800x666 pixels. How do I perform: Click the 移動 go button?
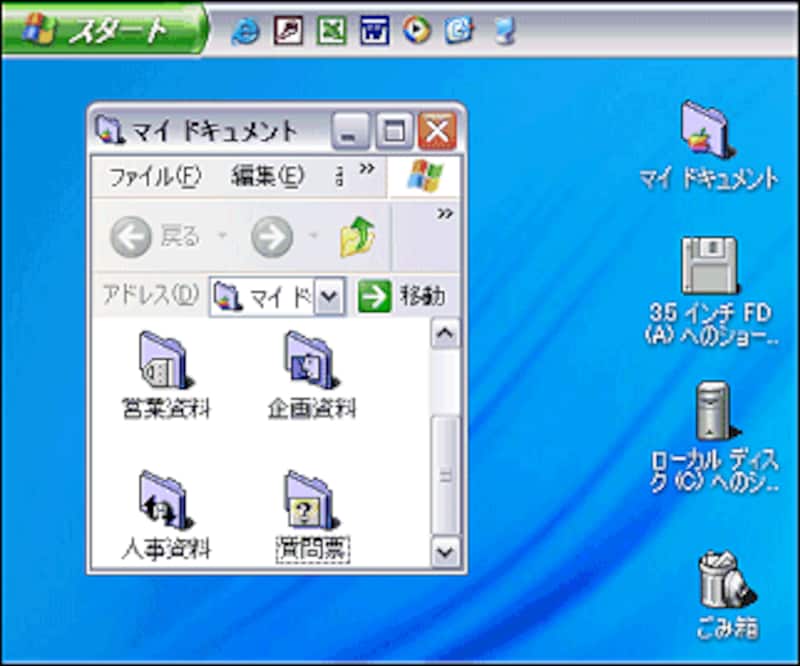[402, 296]
